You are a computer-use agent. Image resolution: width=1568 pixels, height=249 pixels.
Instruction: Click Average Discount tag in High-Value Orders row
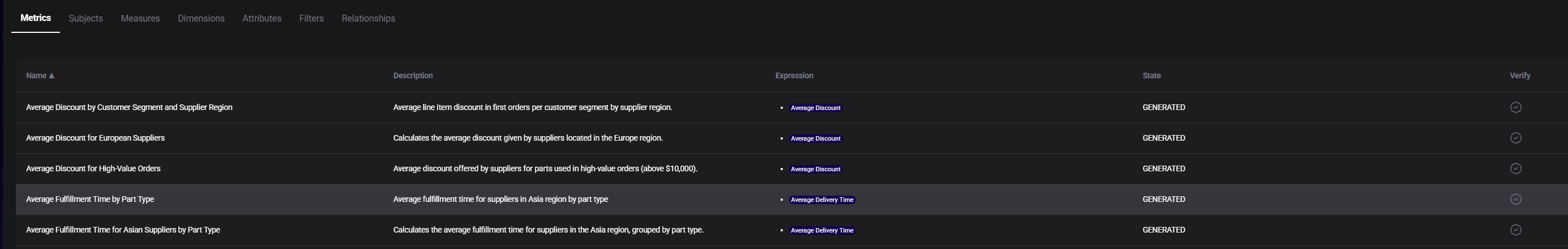tap(815, 169)
